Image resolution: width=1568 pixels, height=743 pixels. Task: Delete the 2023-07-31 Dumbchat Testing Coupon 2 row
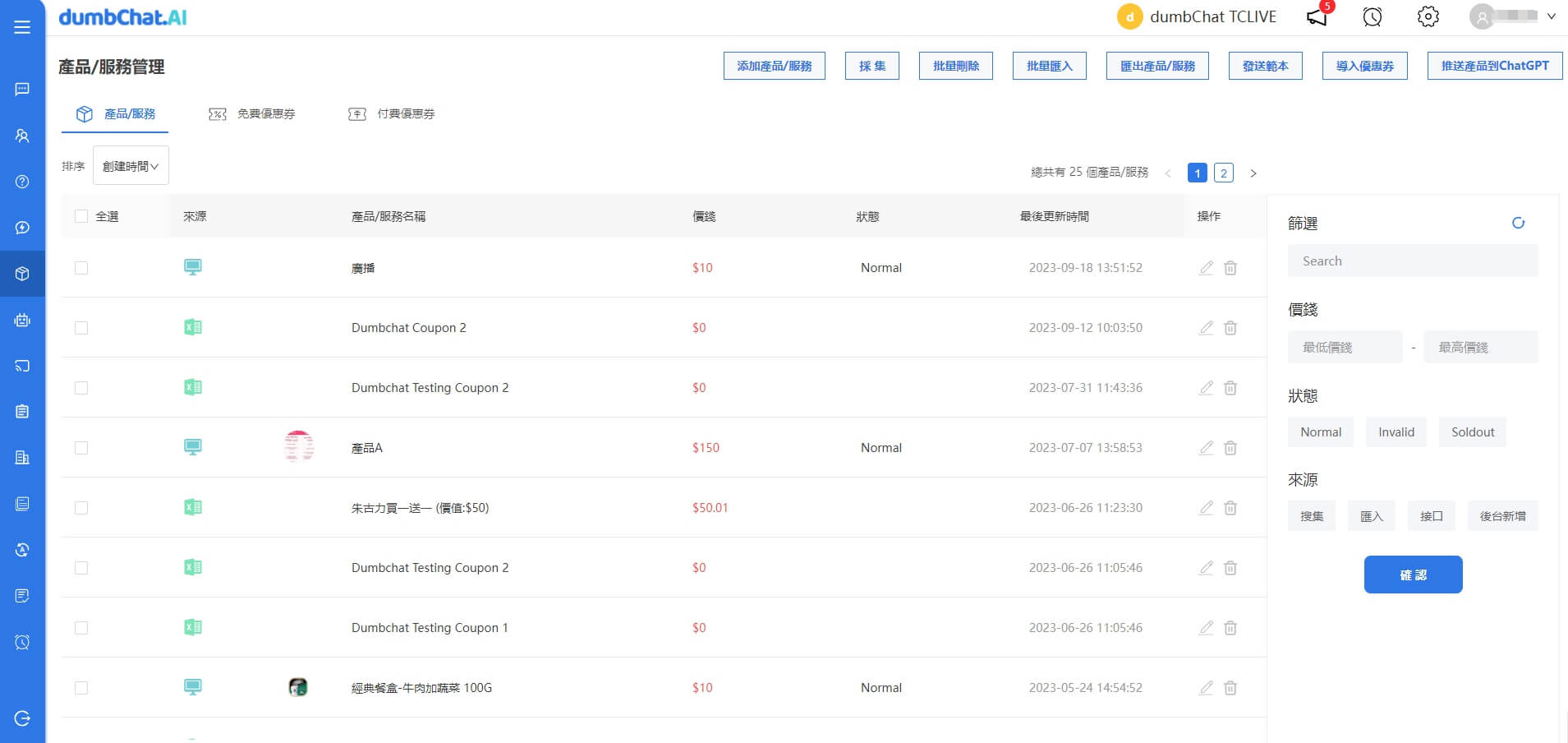click(x=1230, y=388)
